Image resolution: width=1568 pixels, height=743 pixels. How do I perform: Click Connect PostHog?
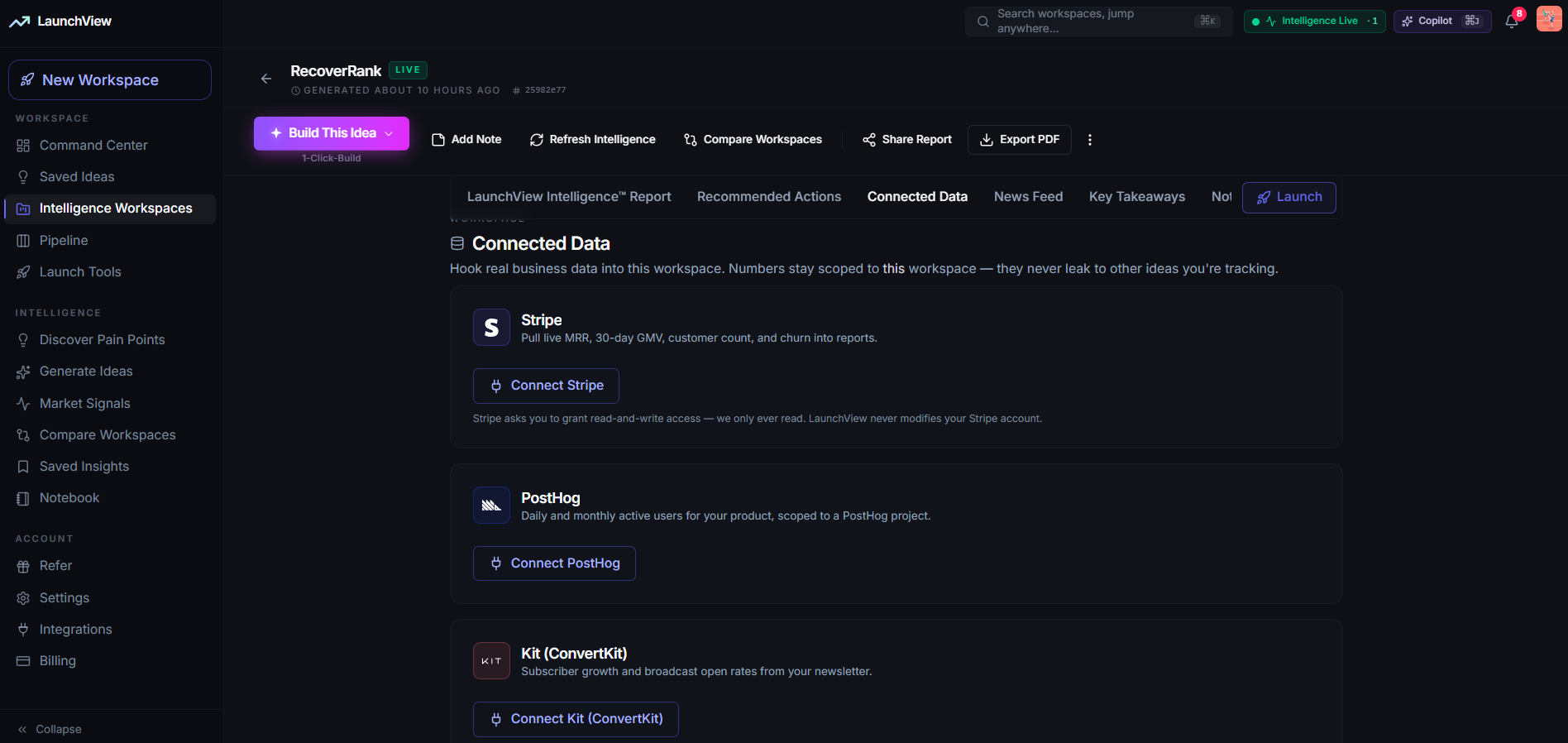coord(554,563)
